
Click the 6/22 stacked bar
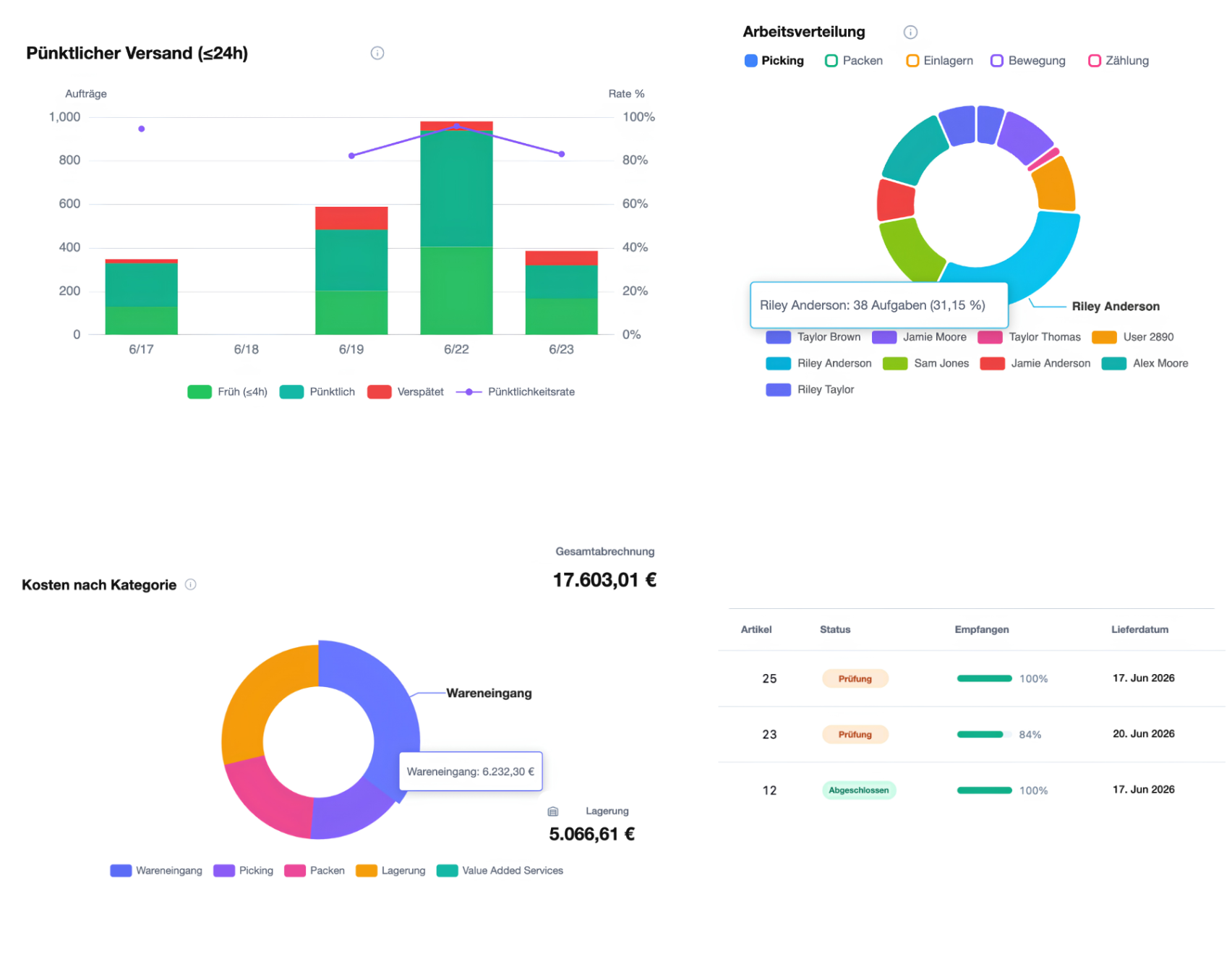(x=456, y=228)
